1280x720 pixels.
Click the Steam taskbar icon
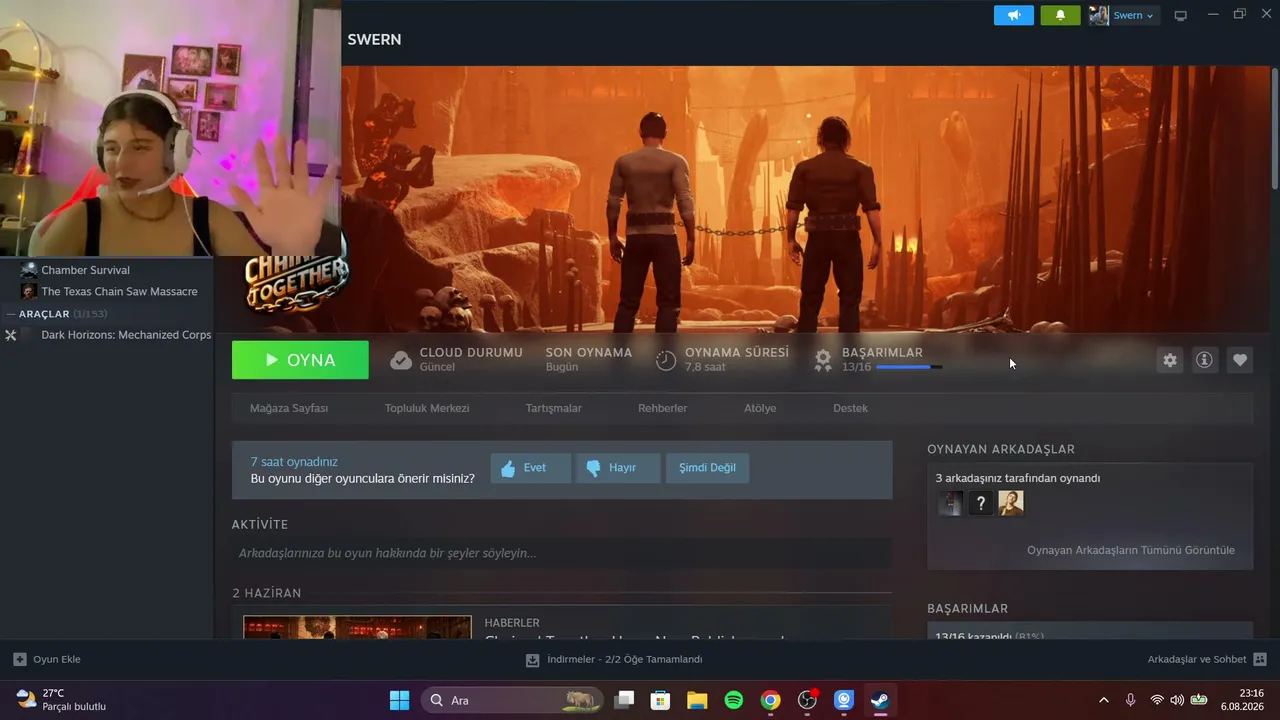click(x=880, y=700)
